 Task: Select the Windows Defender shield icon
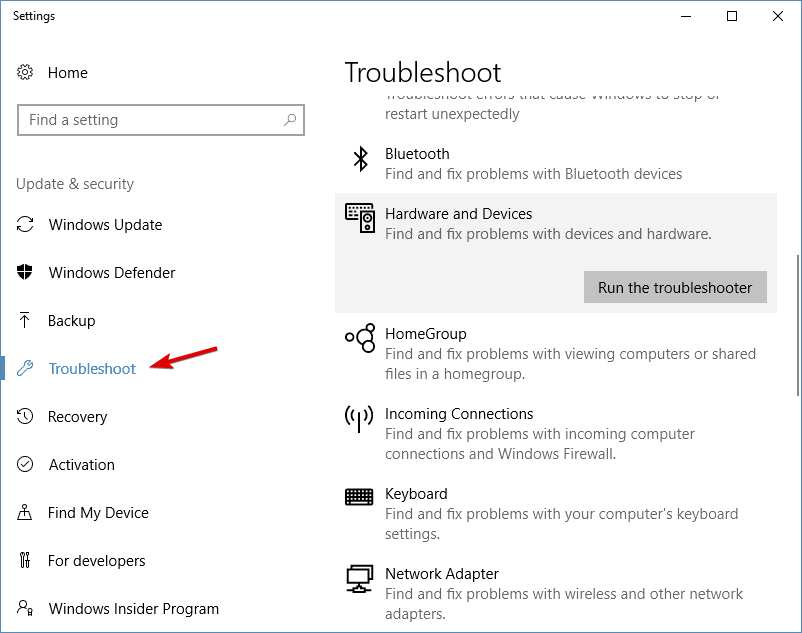(24, 272)
